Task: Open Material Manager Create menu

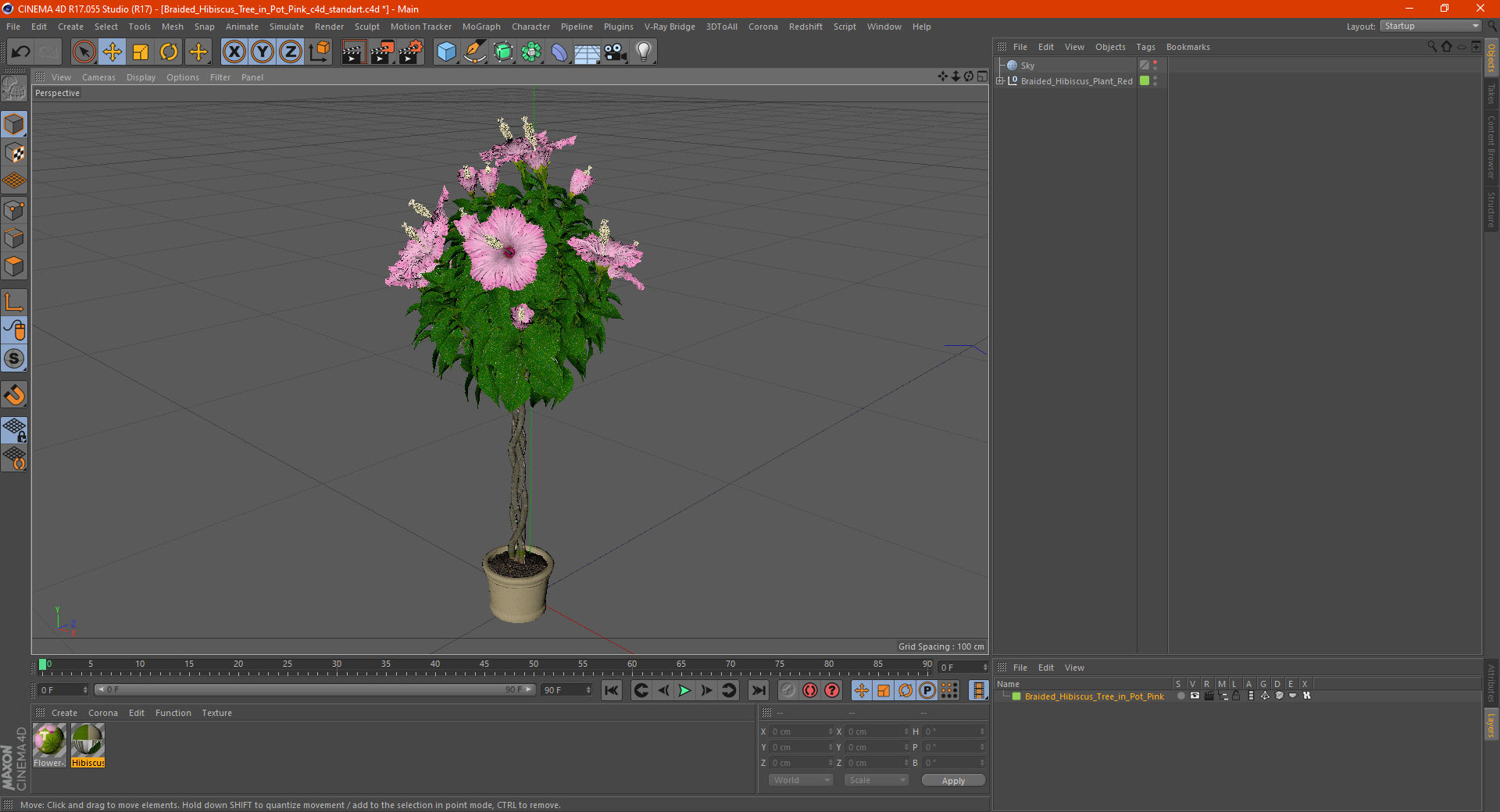Action: (x=64, y=713)
